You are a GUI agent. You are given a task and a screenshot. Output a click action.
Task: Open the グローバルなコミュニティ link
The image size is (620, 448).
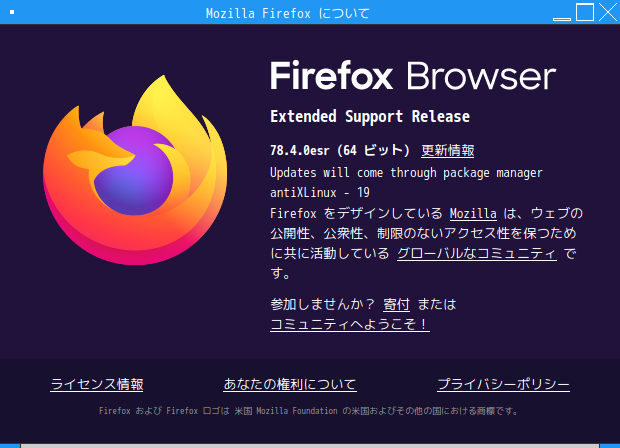point(477,253)
